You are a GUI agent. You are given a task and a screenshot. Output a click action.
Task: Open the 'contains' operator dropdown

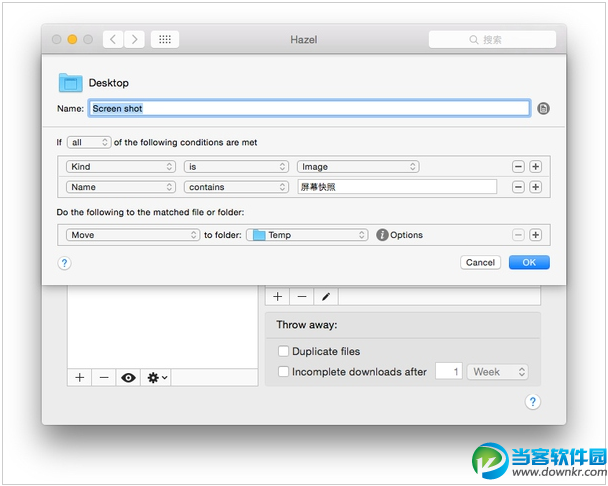tap(236, 187)
